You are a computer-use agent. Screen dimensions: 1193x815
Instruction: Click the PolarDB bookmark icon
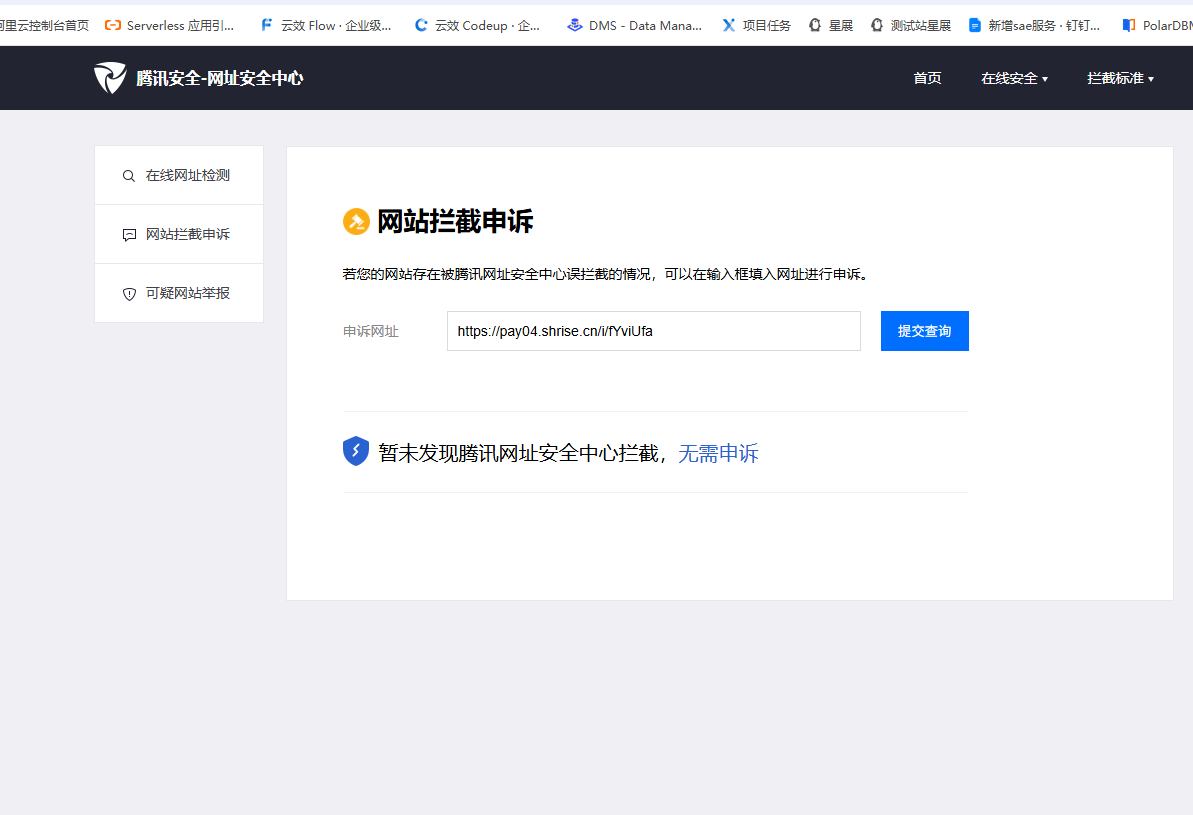(x=1129, y=25)
